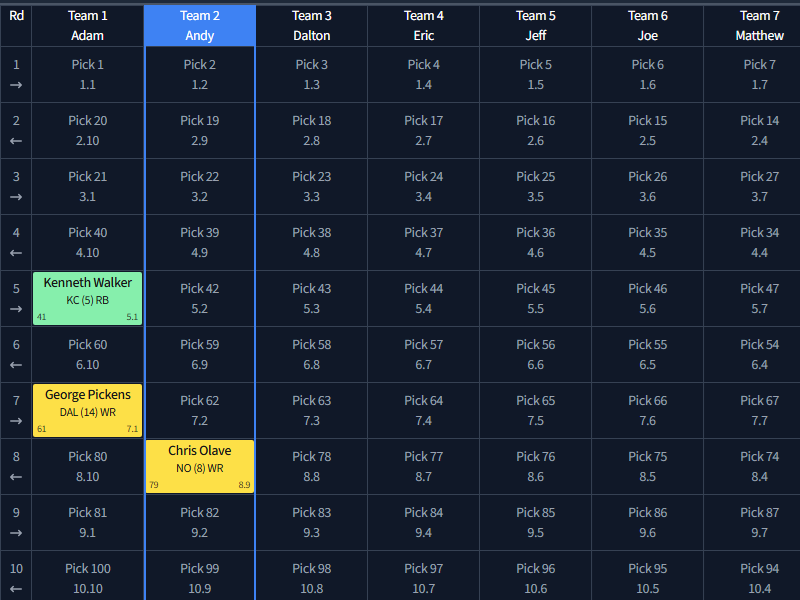
Task: Click the Team 5 Jeff header
Action: point(536,26)
